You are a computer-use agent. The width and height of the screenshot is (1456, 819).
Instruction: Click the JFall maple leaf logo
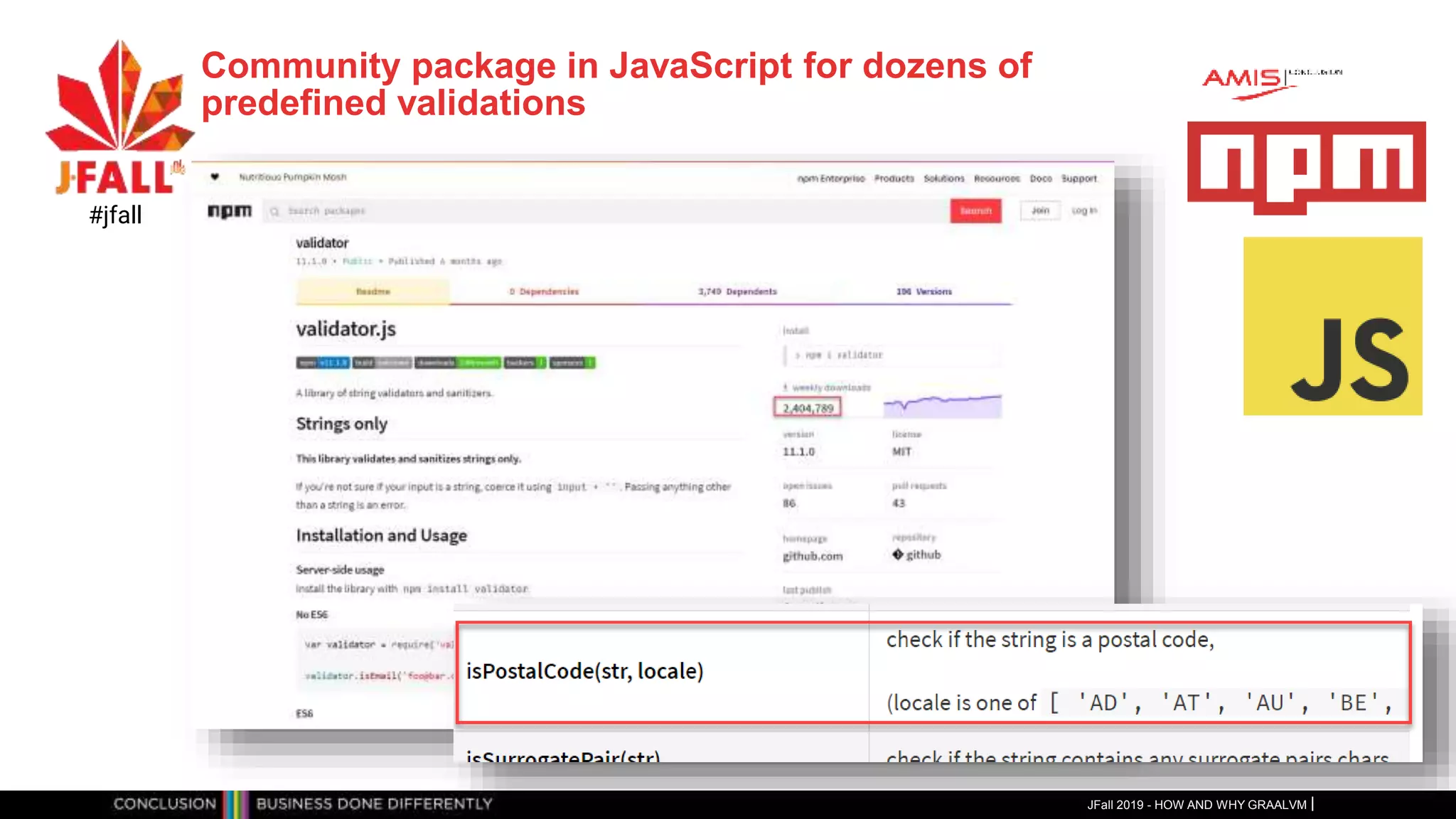119,96
